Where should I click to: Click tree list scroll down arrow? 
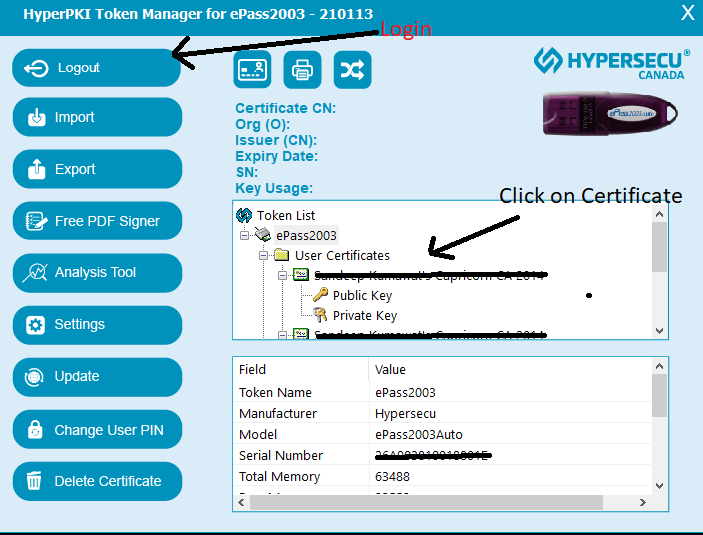point(659,331)
